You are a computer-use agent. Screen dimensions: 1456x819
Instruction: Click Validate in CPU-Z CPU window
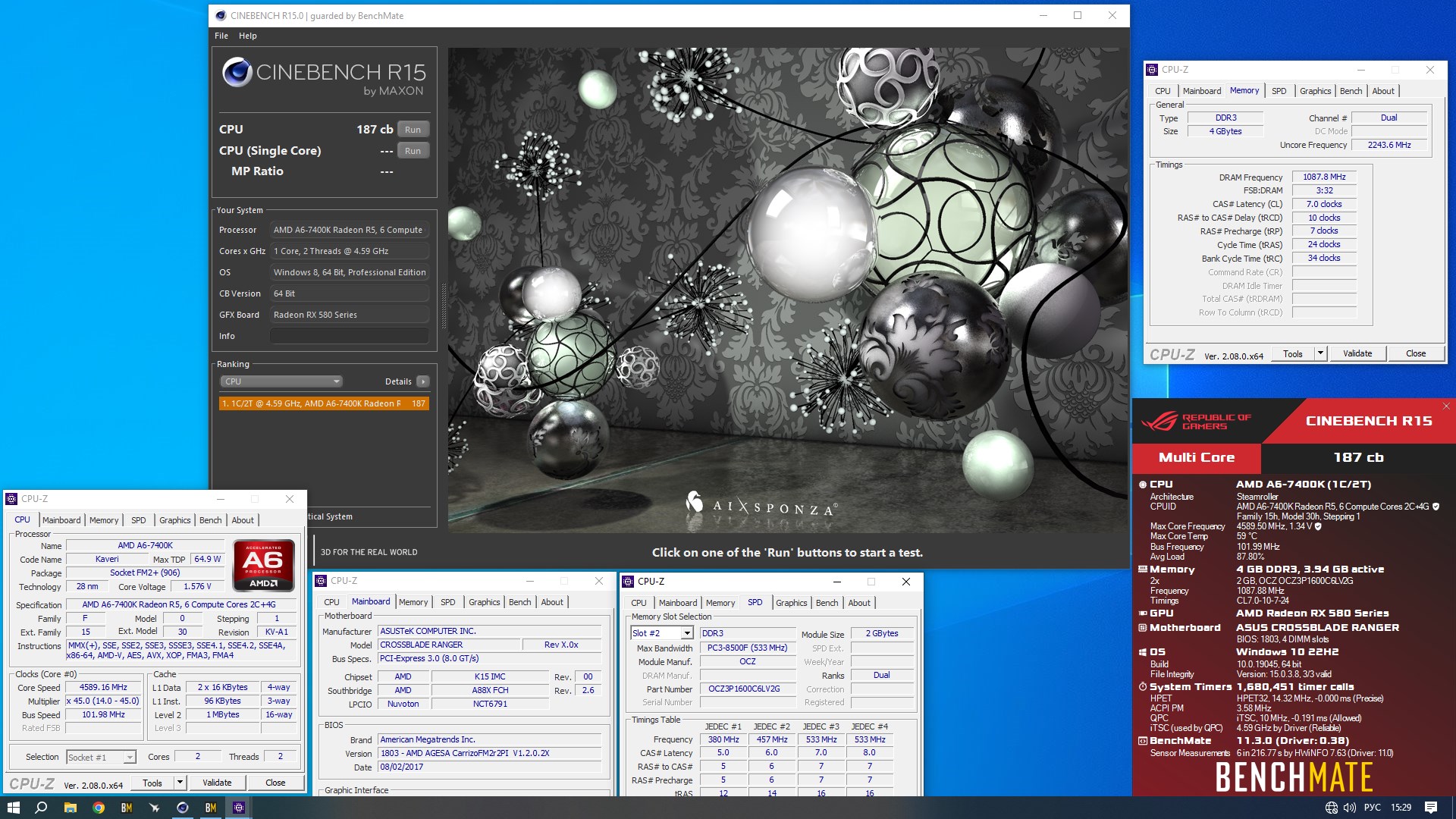coord(217,783)
